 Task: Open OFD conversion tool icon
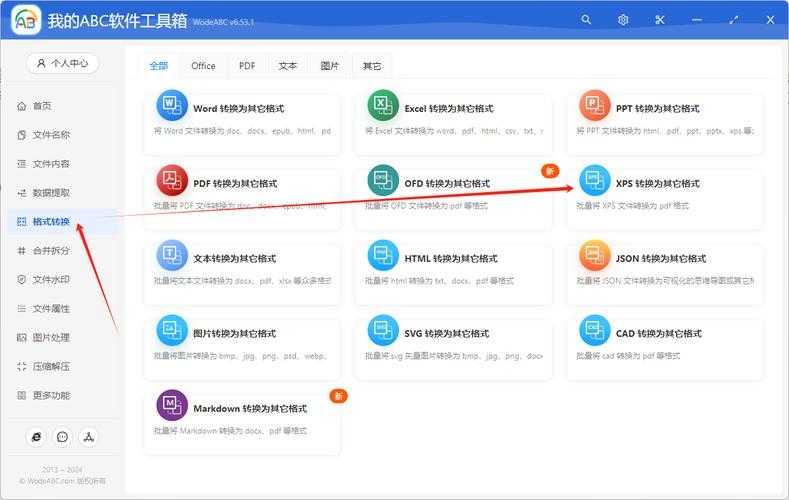[x=383, y=180]
